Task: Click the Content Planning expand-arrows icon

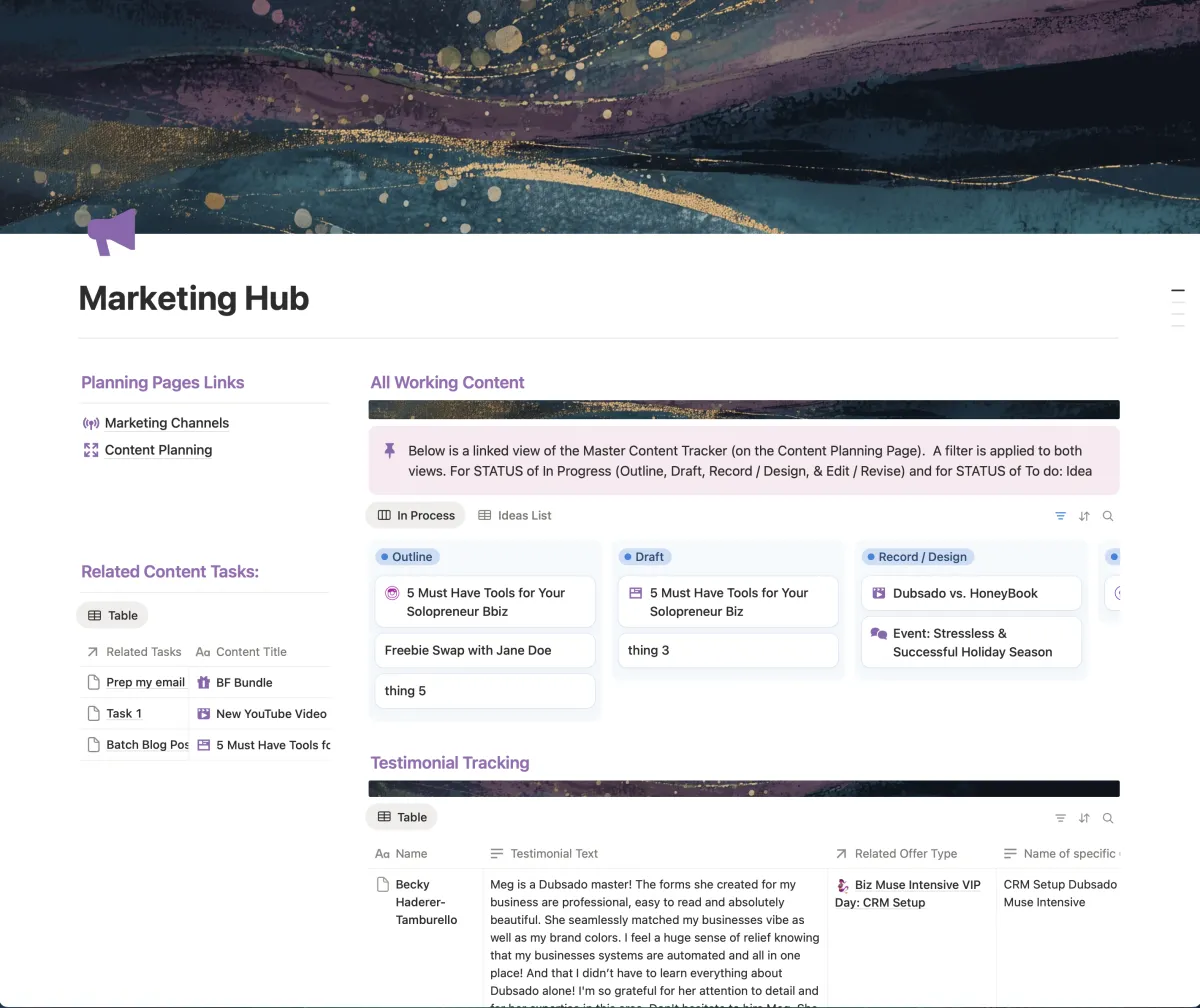Action: click(91, 450)
